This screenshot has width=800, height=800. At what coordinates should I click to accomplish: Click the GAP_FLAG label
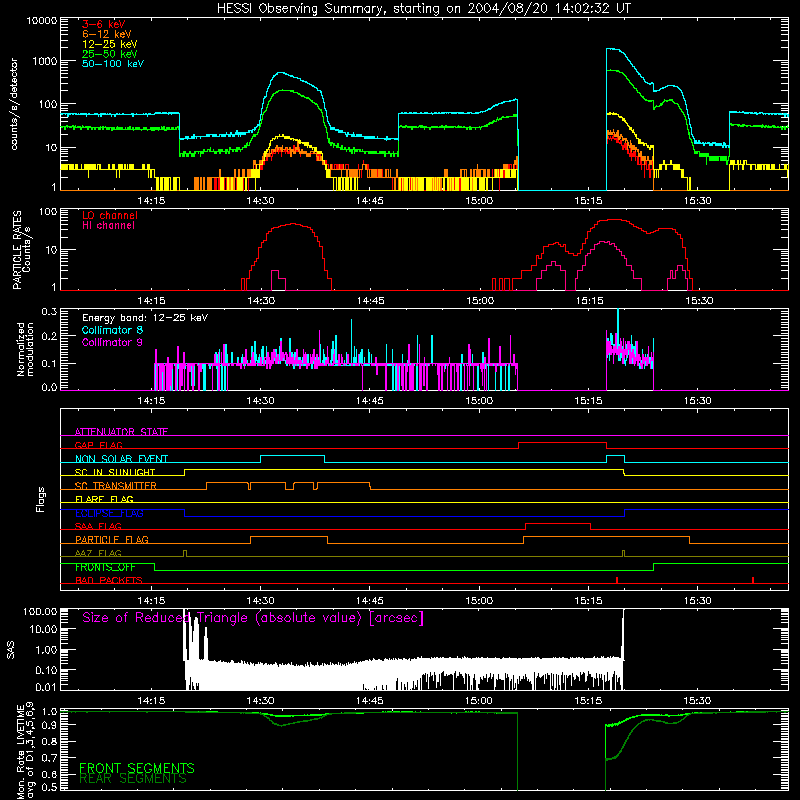[x=98, y=445]
